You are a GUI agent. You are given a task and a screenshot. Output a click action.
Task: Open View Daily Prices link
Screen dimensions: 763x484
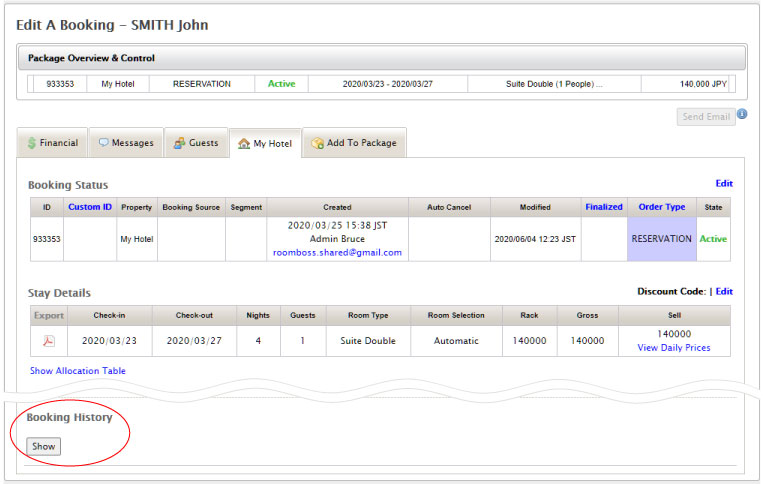pyautogui.click(x=673, y=348)
